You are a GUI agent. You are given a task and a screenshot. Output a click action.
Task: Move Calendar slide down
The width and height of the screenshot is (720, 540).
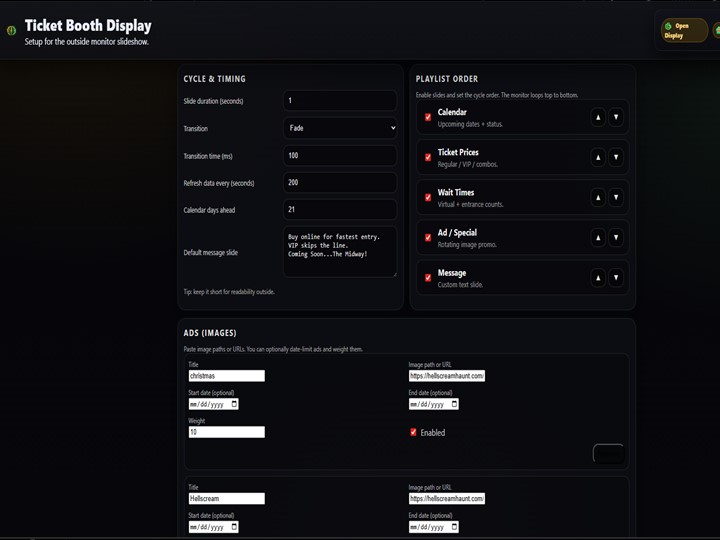pos(616,117)
